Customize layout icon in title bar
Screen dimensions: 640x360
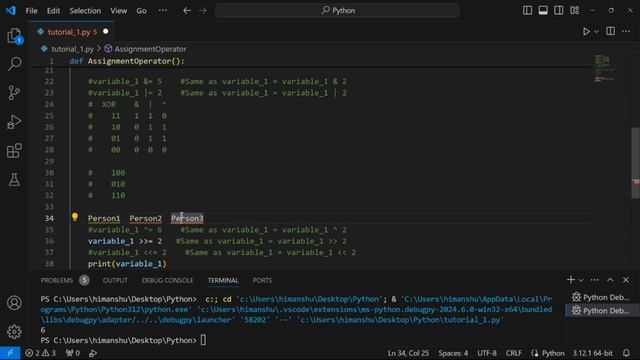coord(575,10)
